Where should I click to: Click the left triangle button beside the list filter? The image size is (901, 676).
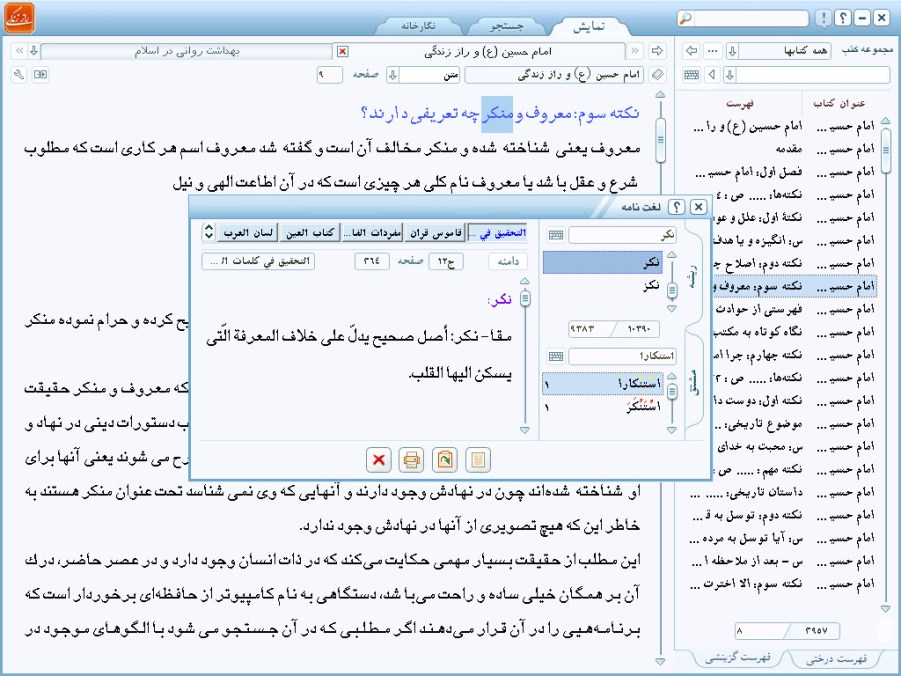click(713, 75)
